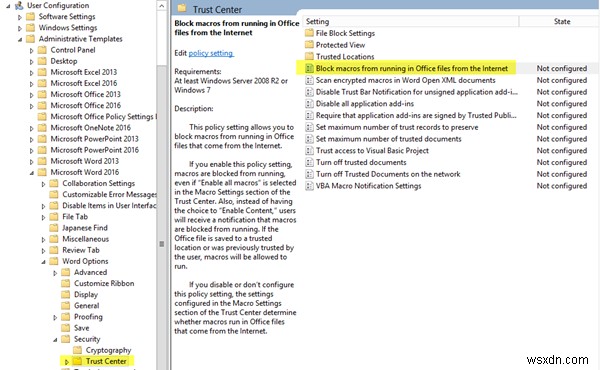Select the File Tab tree item

coord(75,217)
